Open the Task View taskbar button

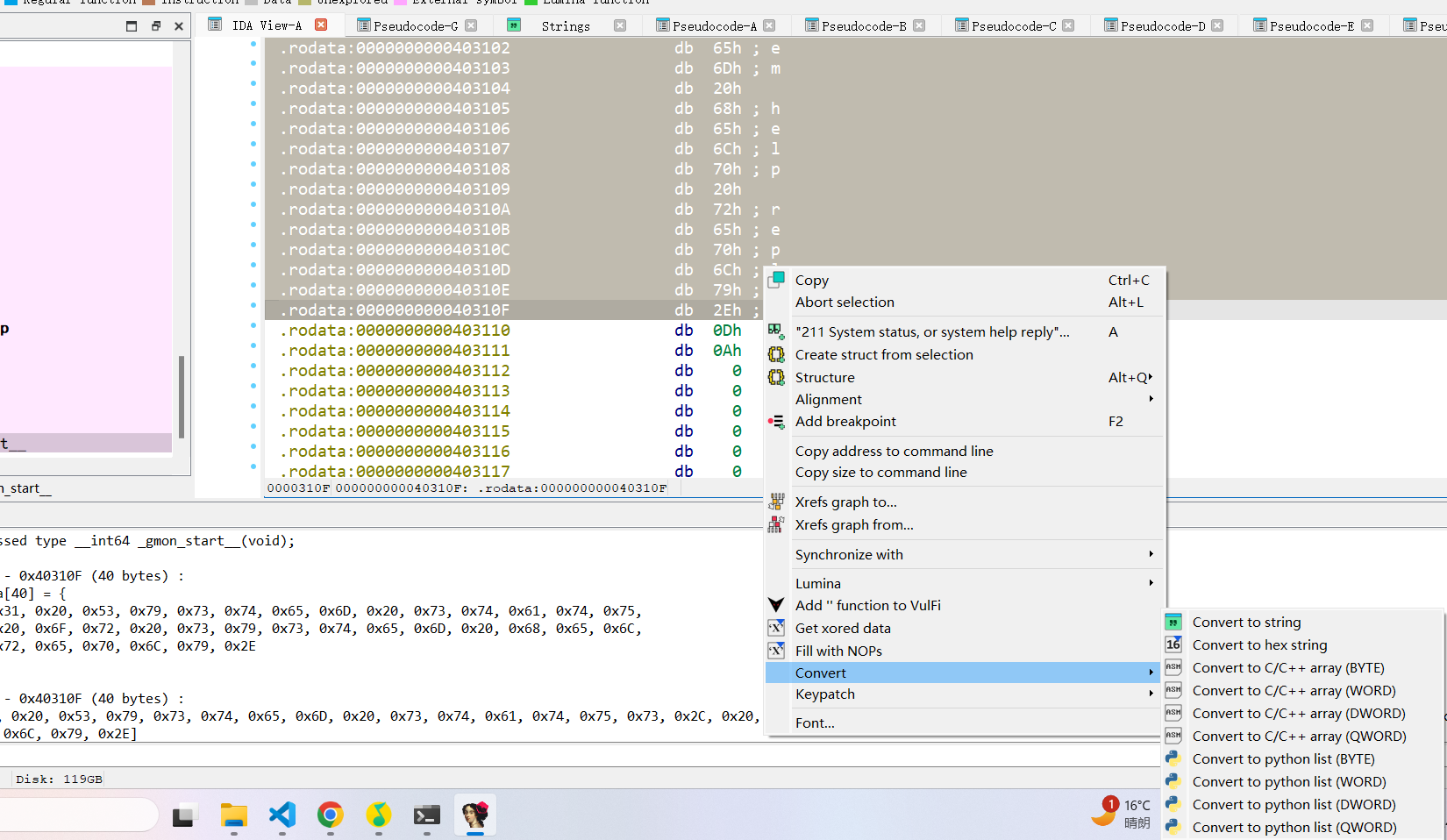point(185,816)
